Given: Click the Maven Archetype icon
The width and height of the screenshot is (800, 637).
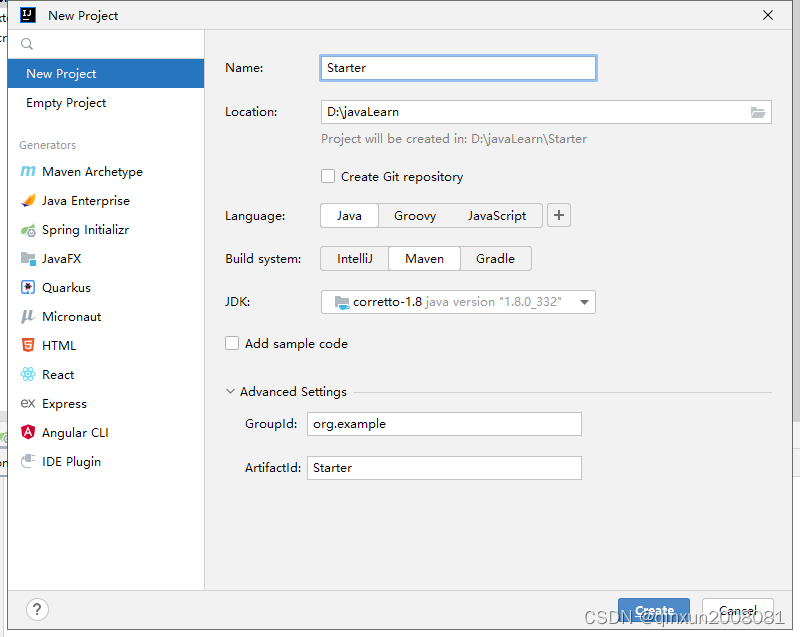Looking at the screenshot, I should pyautogui.click(x=28, y=171).
